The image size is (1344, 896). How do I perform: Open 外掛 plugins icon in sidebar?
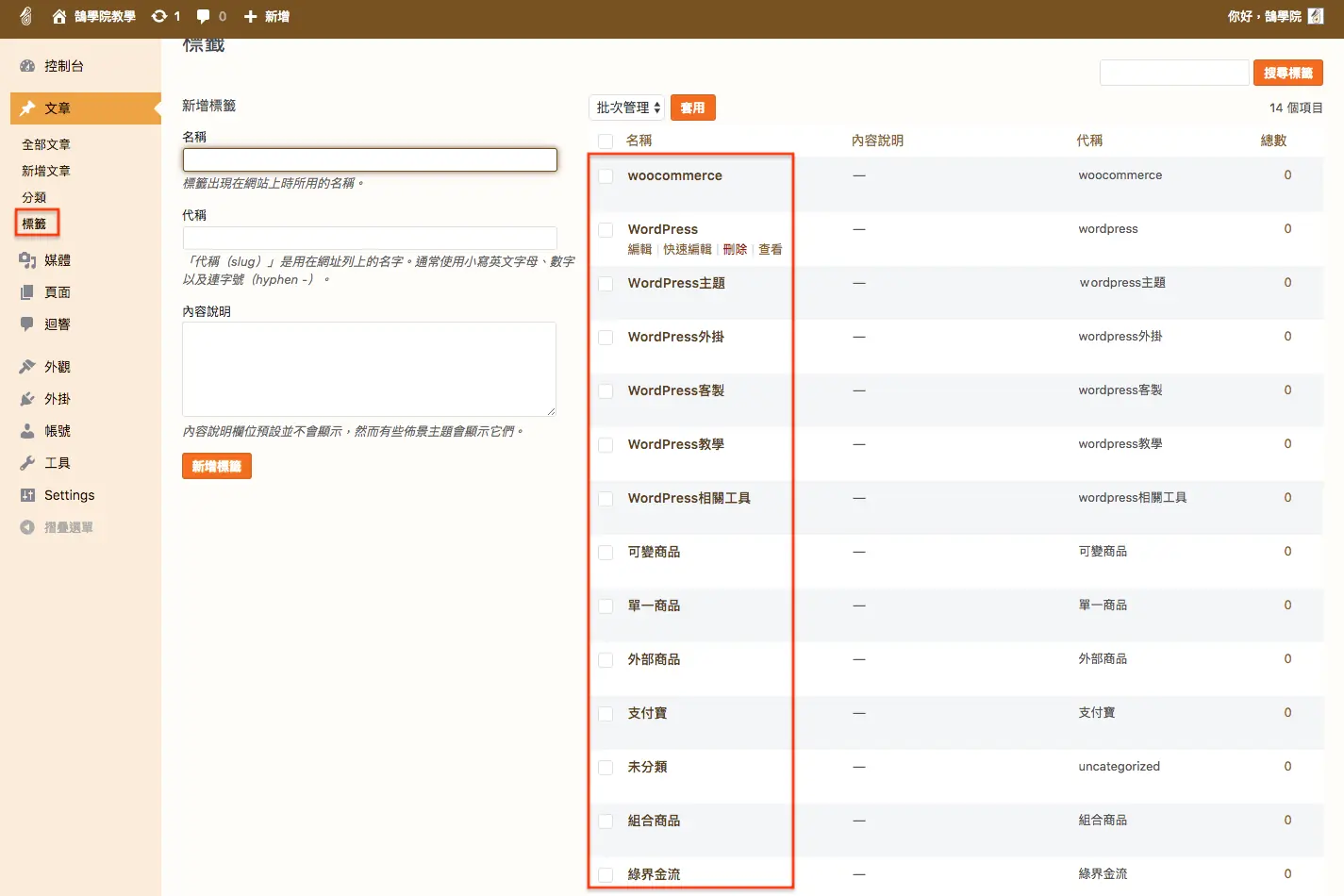pyautogui.click(x=27, y=399)
